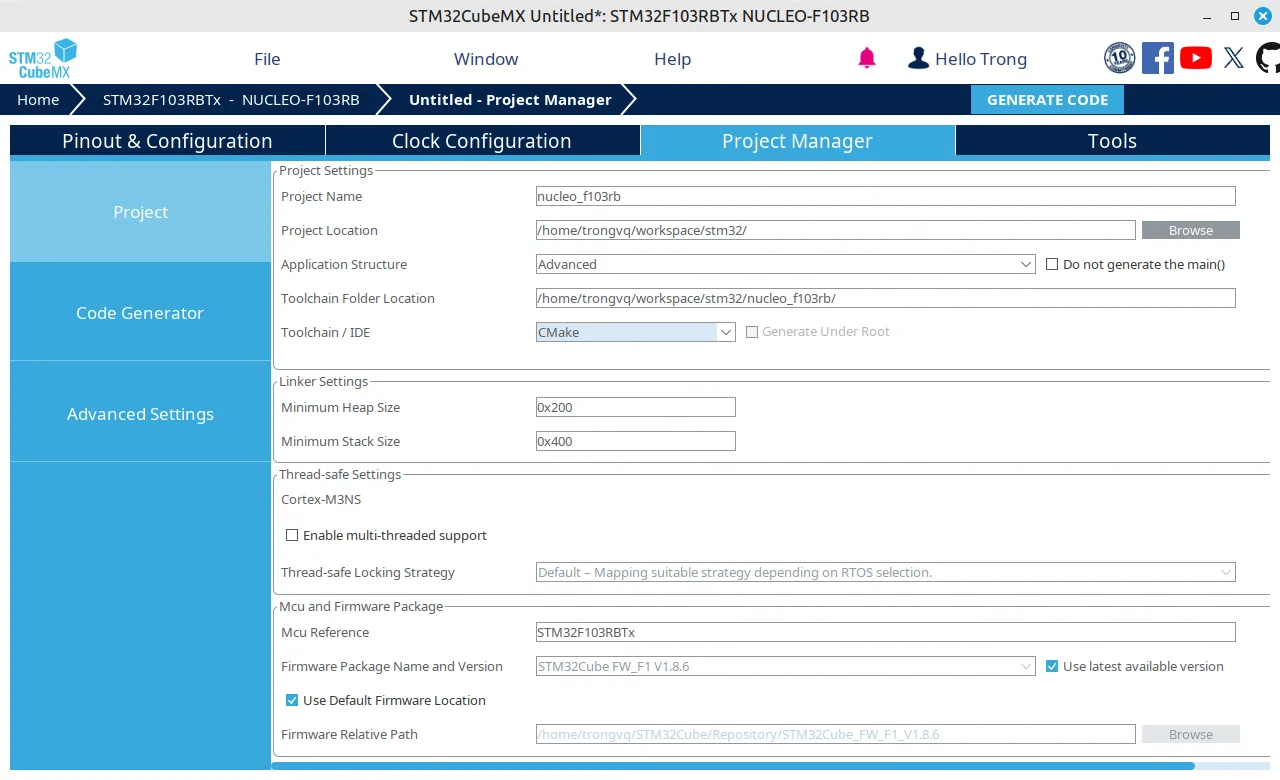
Task: Click the Cortex-M3NS label
Action: click(321, 499)
